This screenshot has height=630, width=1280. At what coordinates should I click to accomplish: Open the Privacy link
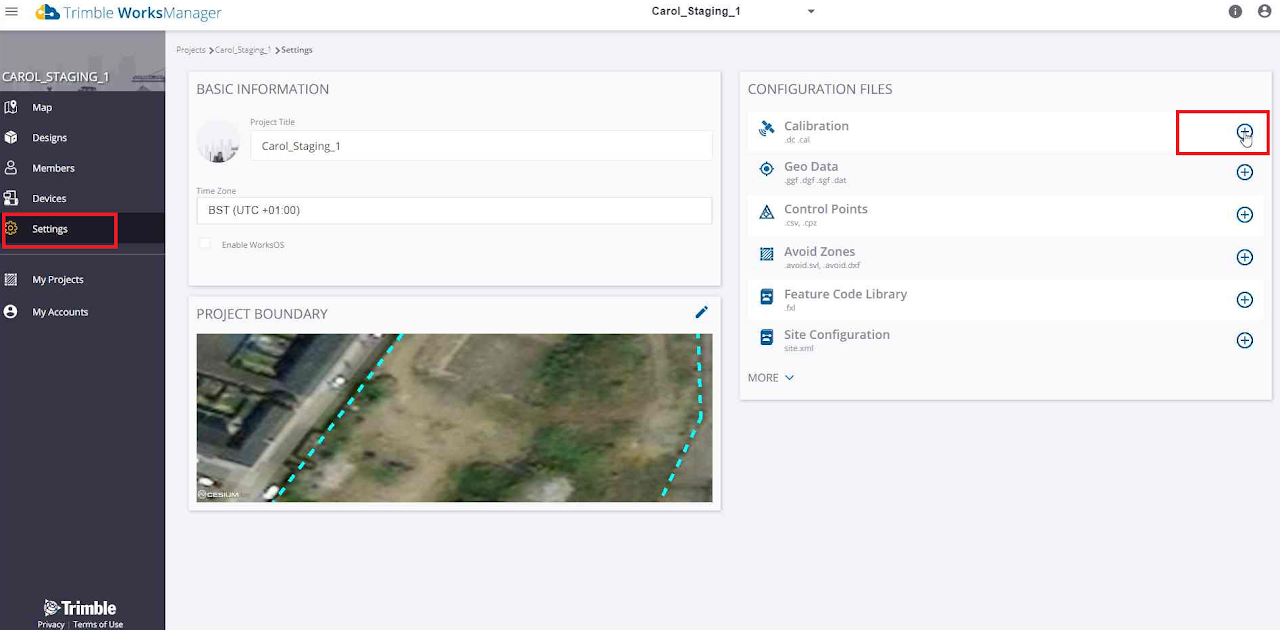click(x=51, y=624)
